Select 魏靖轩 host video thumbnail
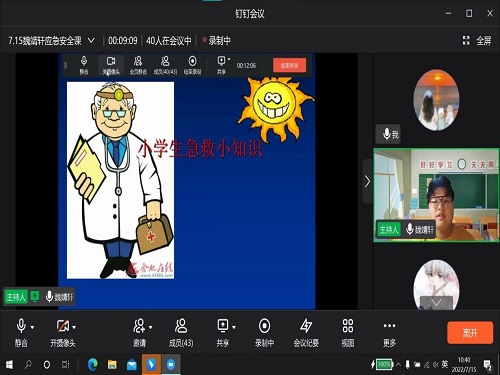The image size is (500, 375). 436,195
